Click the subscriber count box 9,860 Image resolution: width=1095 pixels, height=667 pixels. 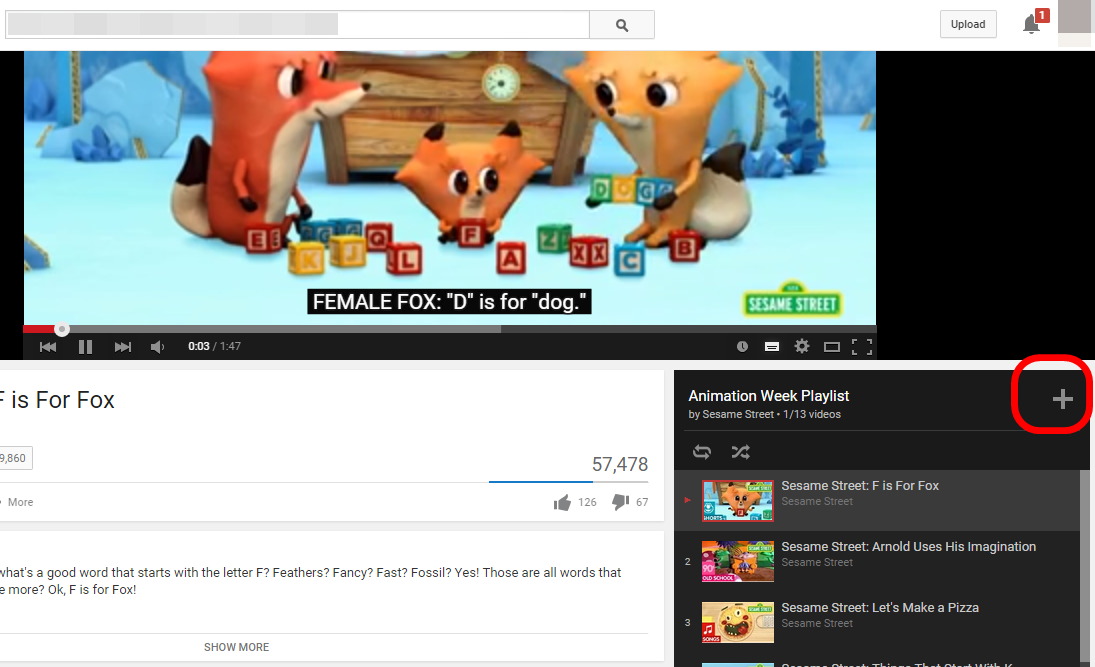(x=15, y=458)
